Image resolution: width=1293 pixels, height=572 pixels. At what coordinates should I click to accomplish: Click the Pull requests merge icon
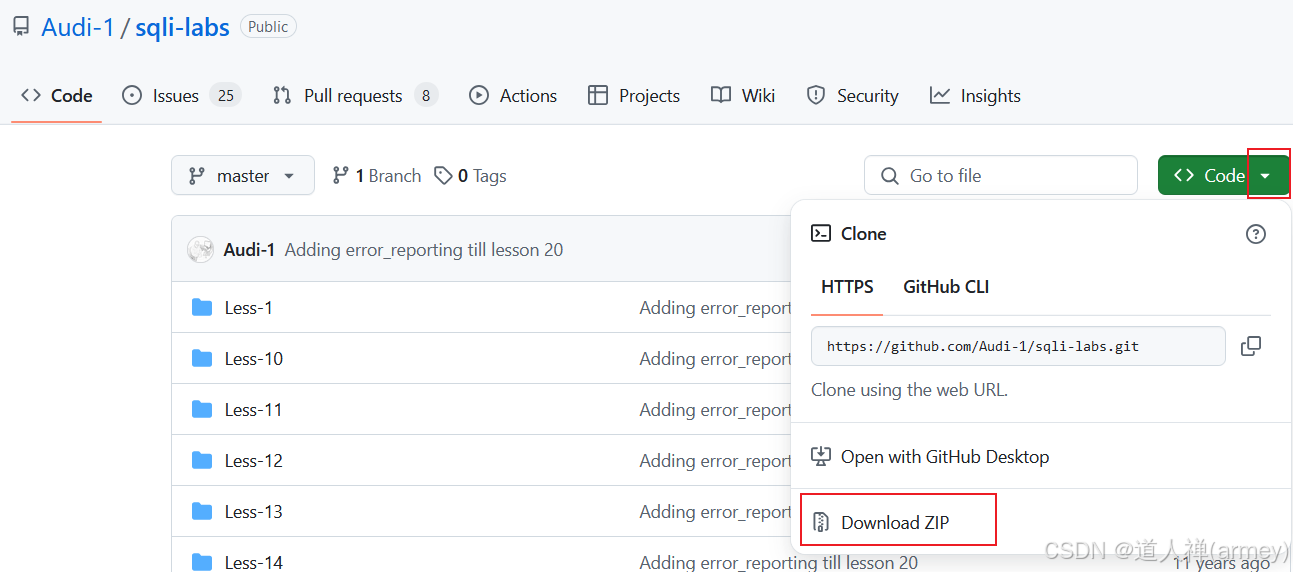282,96
